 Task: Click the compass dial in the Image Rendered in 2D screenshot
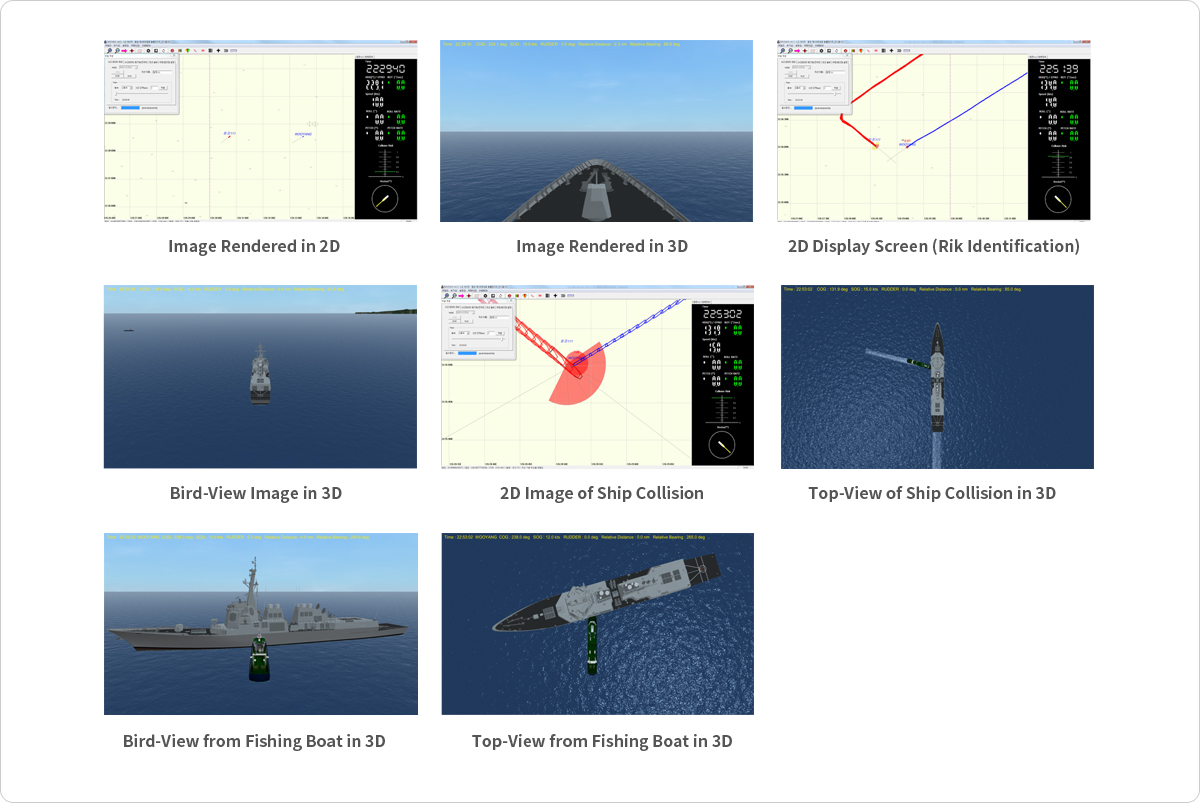pyautogui.click(x=384, y=199)
